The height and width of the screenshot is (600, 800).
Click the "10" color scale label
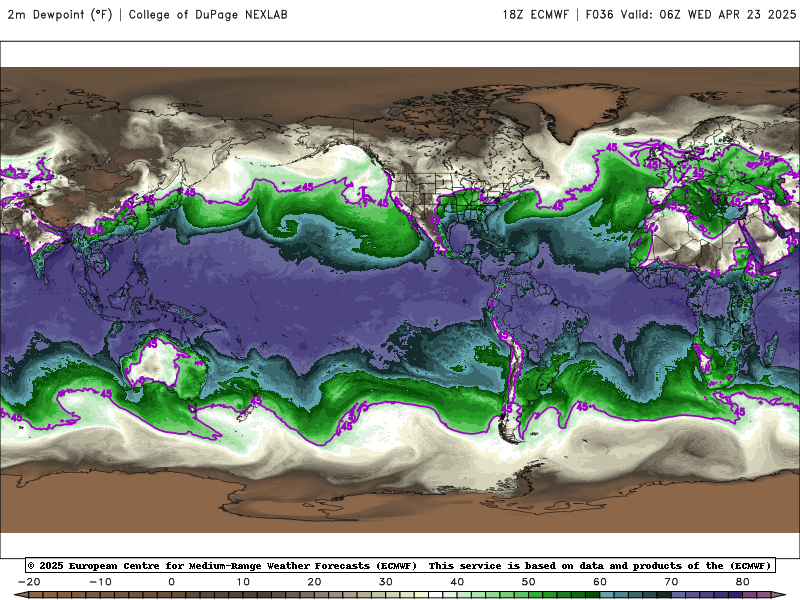243,582
